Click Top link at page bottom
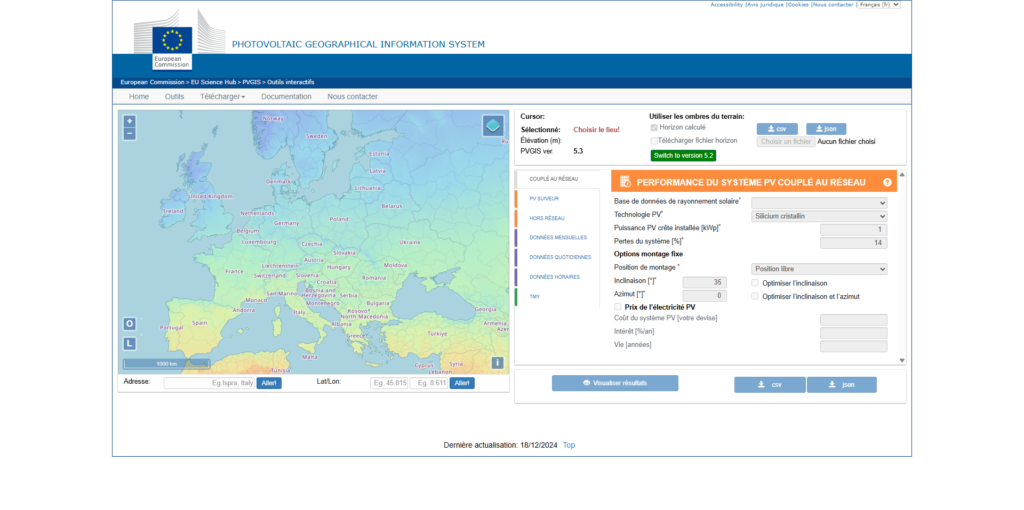Screen dimensions: 1024x510 [569, 445]
